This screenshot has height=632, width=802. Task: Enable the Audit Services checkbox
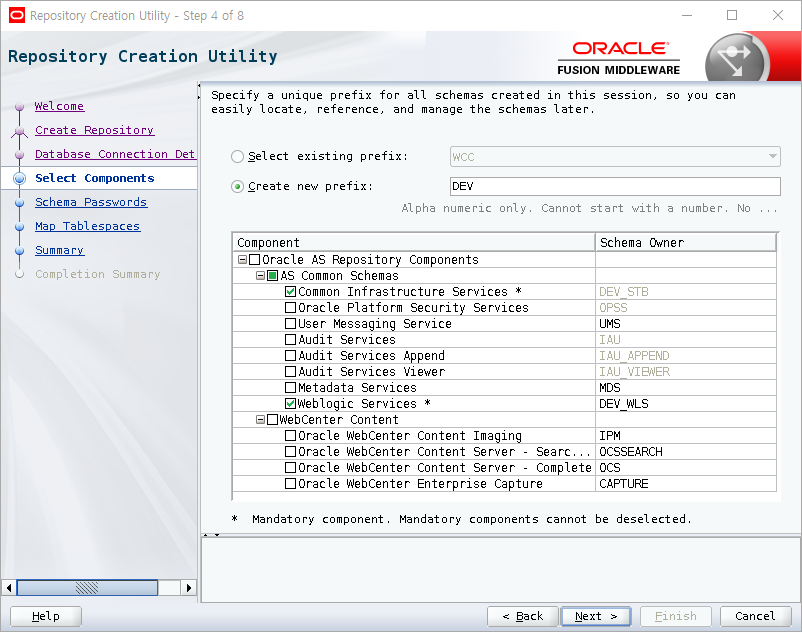[291, 339]
